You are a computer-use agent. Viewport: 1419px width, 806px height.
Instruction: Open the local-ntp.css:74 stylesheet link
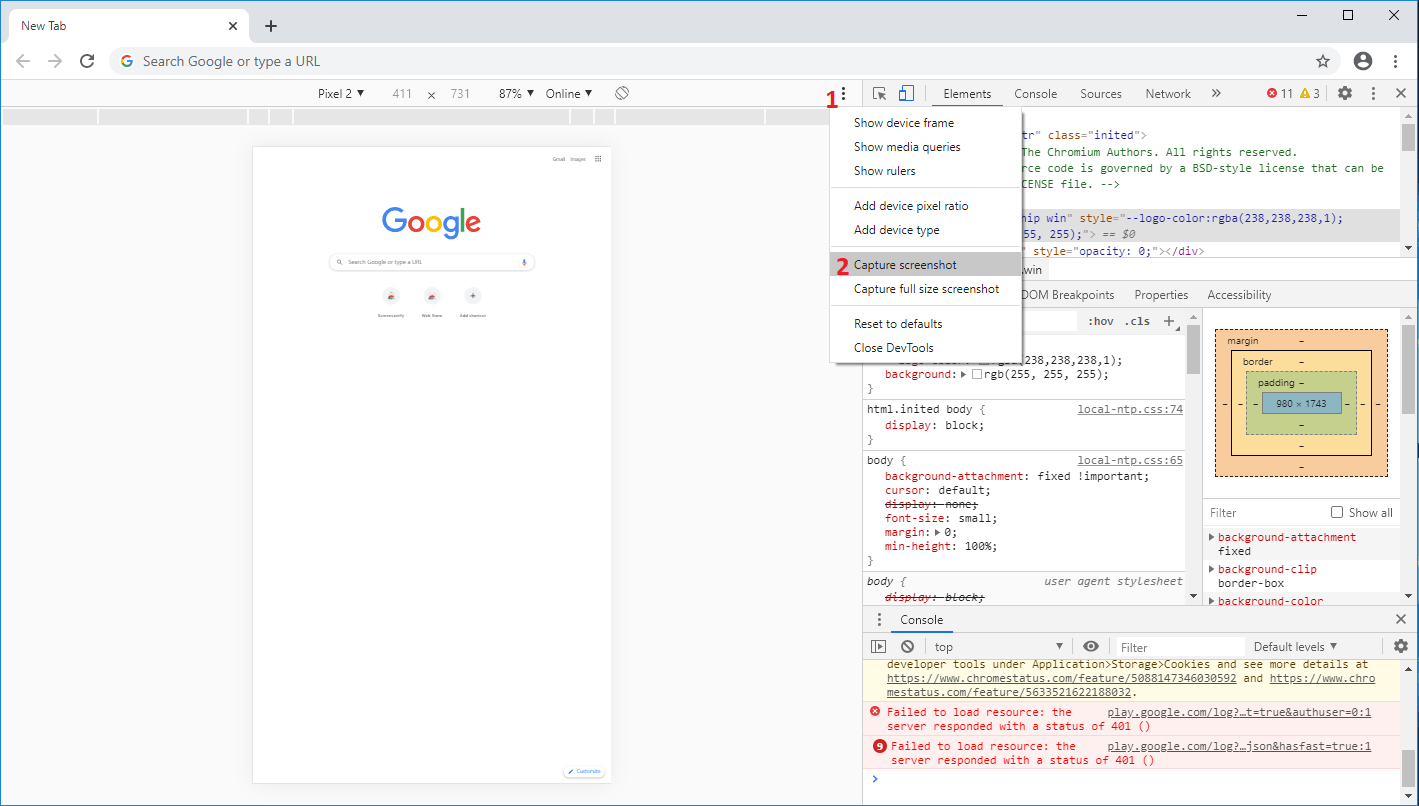(x=1130, y=409)
